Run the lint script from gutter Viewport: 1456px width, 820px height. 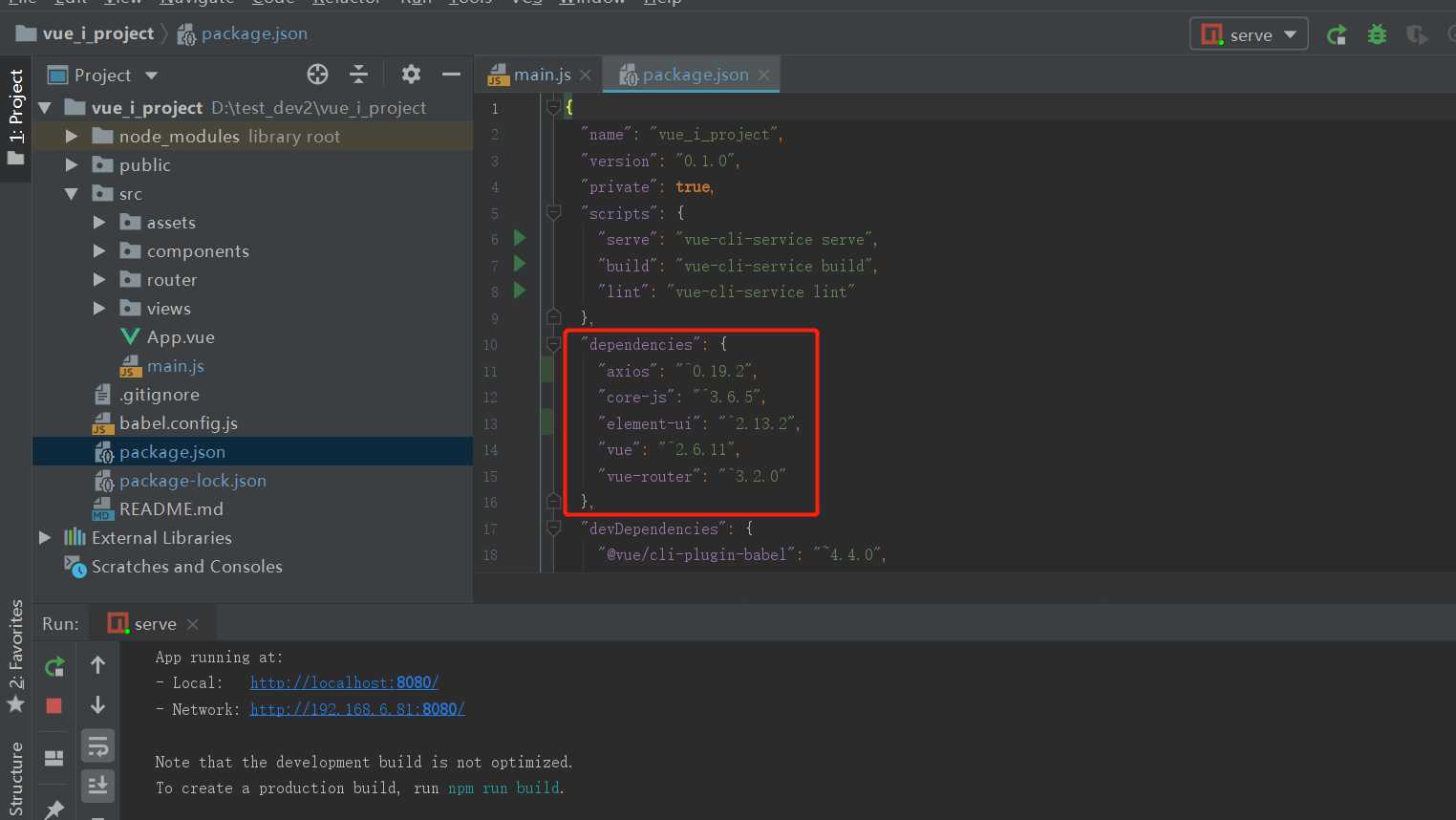click(x=520, y=291)
